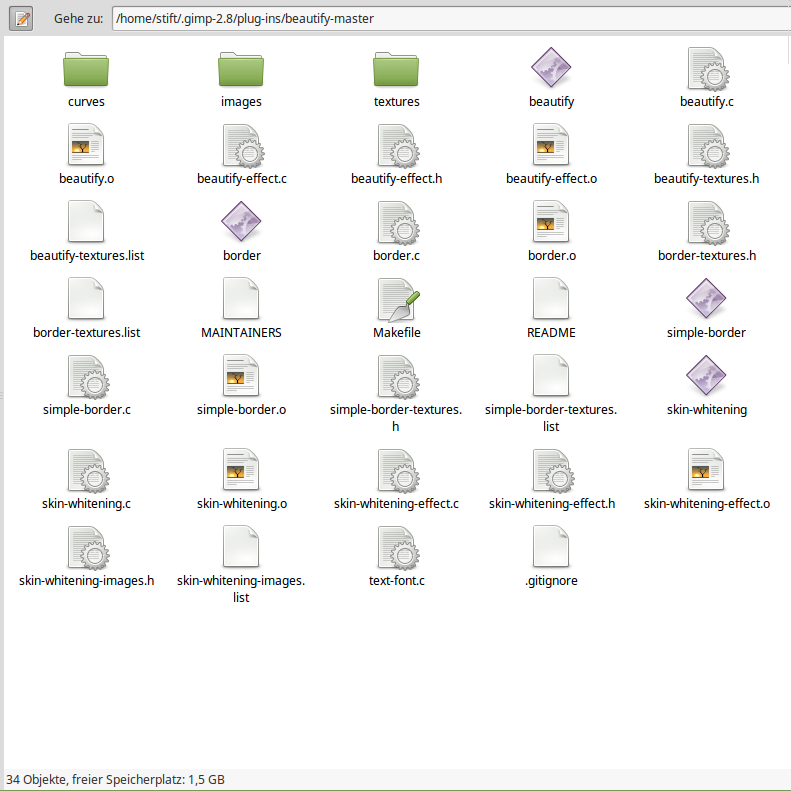Image resolution: width=791 pixels, height=791 pixels.
Task: Select the MAINTAINERS file
Action: 241,300
